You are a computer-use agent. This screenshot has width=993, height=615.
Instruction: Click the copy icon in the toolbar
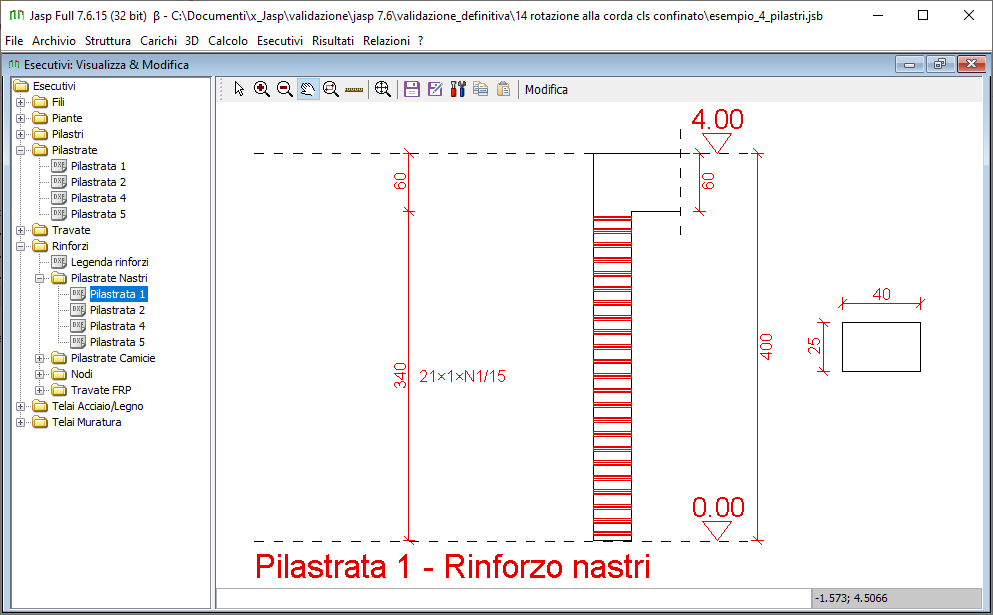(481, 89)
